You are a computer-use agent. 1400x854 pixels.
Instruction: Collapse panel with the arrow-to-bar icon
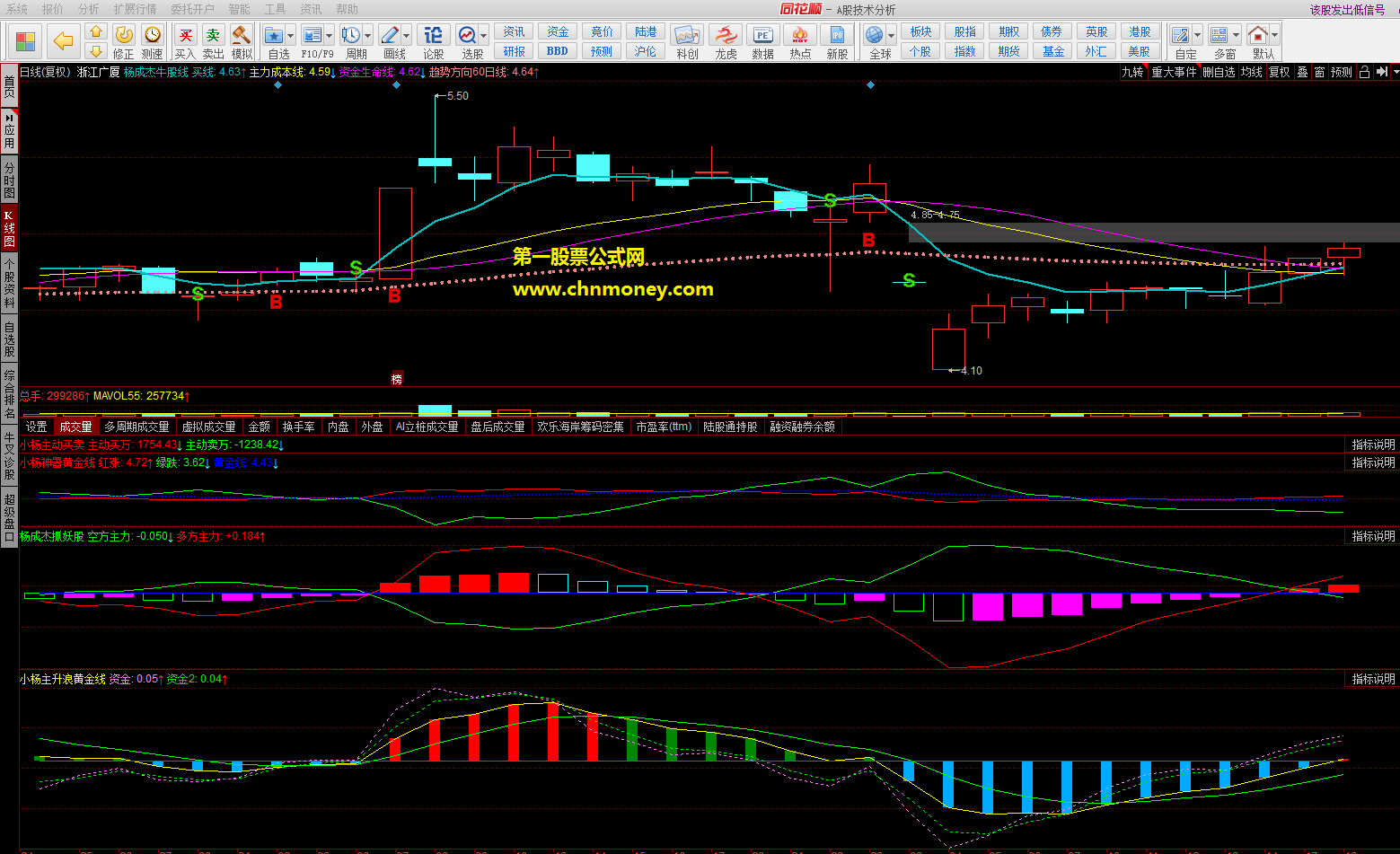click(x=1382, y=72)
